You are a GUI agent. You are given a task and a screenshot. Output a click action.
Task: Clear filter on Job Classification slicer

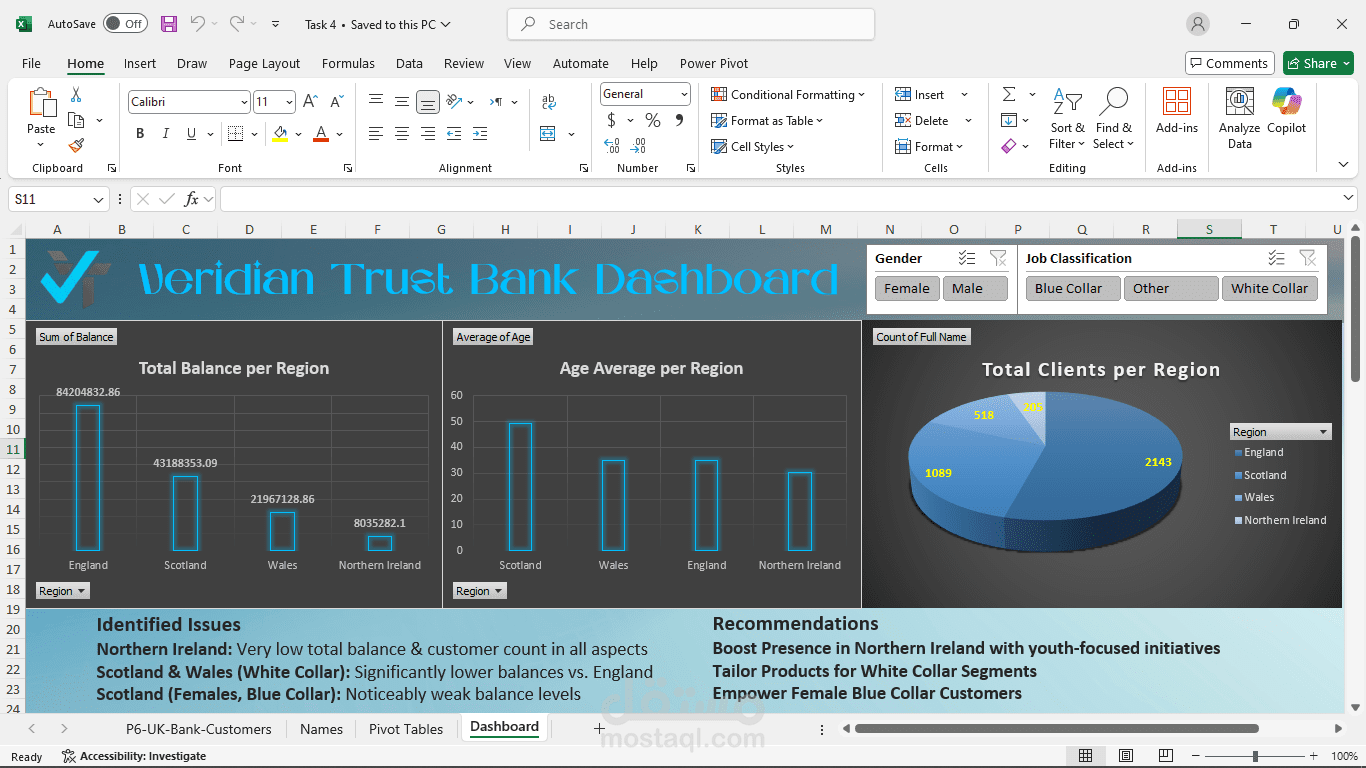[x=1307, y=258]
